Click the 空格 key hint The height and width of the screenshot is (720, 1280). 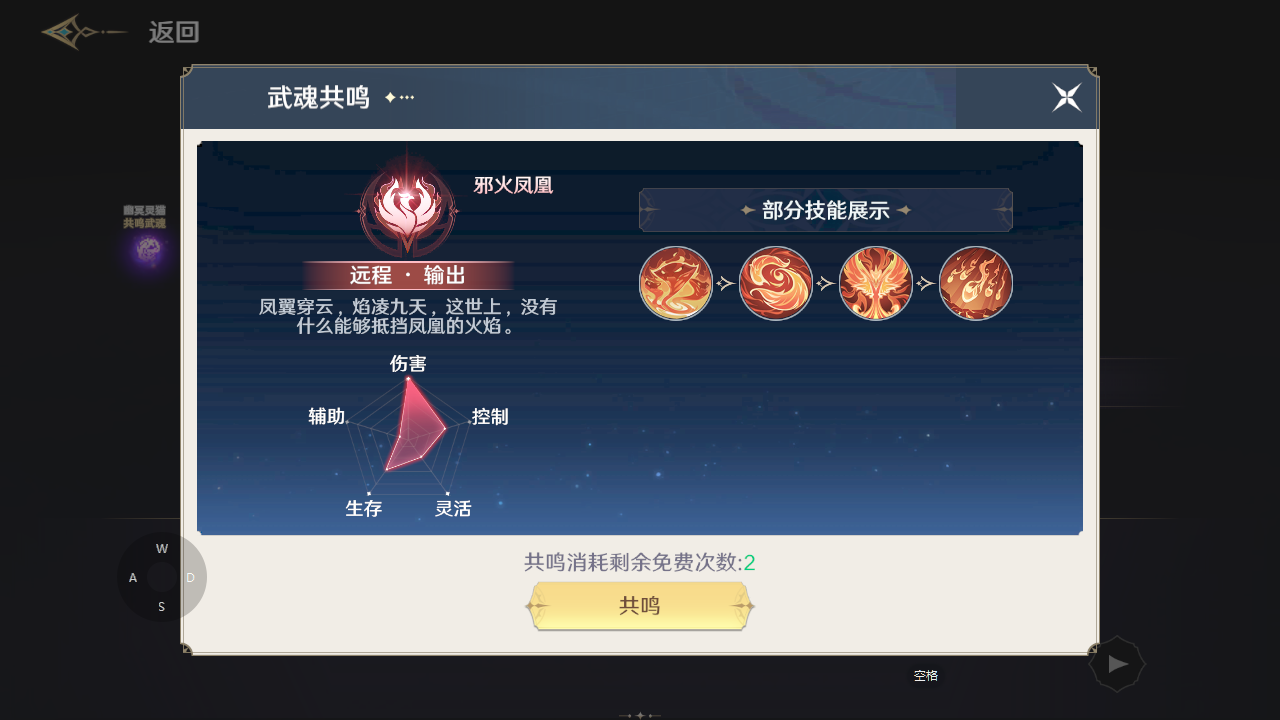pos(926,676)
